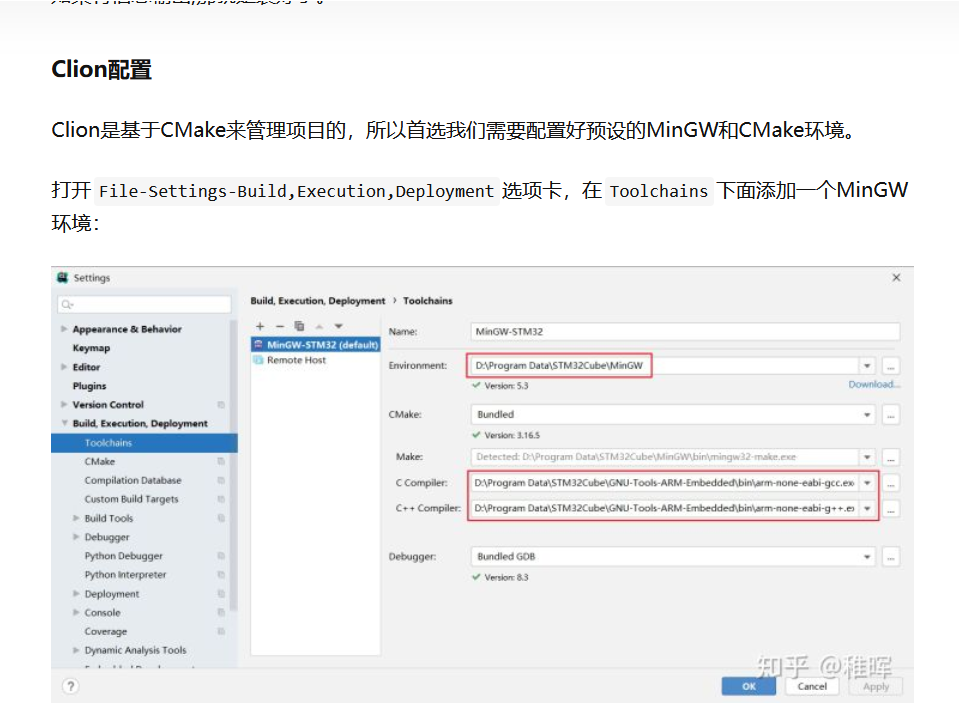Image resolution: width=959 pixels, height=727 pixels.
Task: Open the C Compiler dropdown arrow
Action: tap(867, 482)
